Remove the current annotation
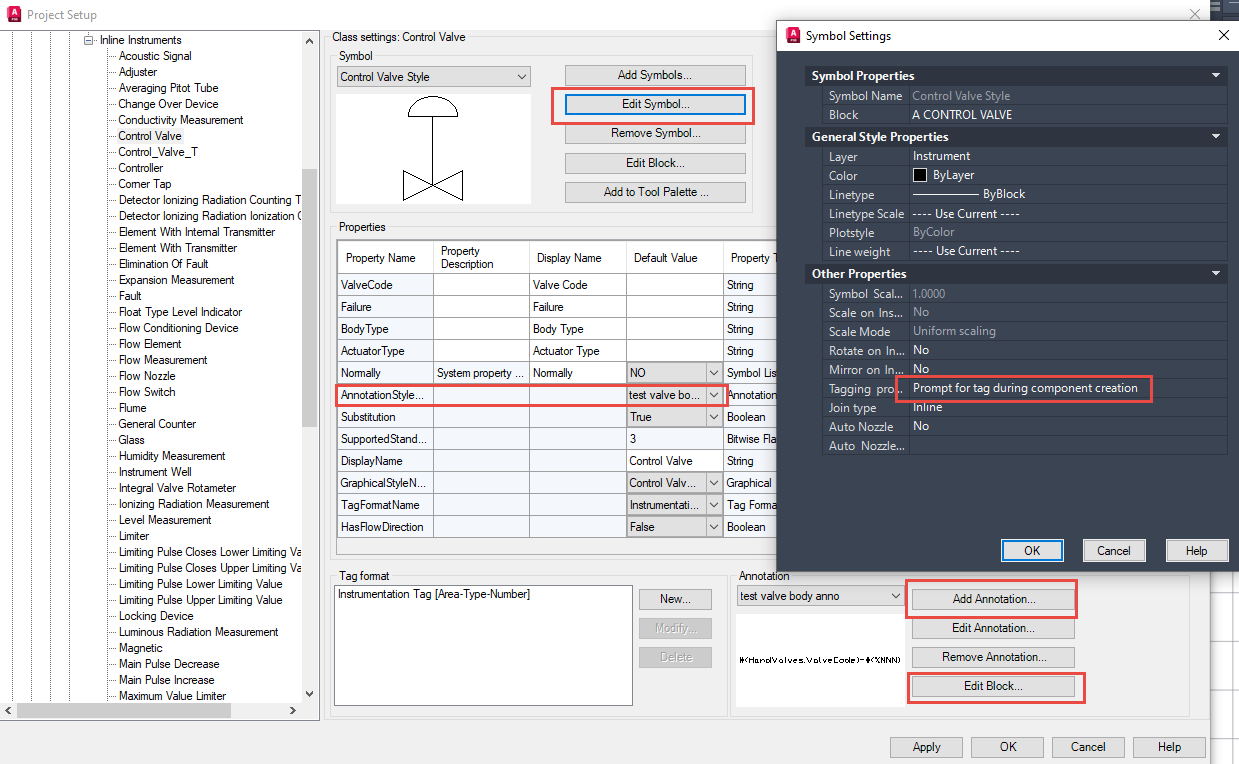This screenshot has height=764, width=1239. tap(991, 657)
